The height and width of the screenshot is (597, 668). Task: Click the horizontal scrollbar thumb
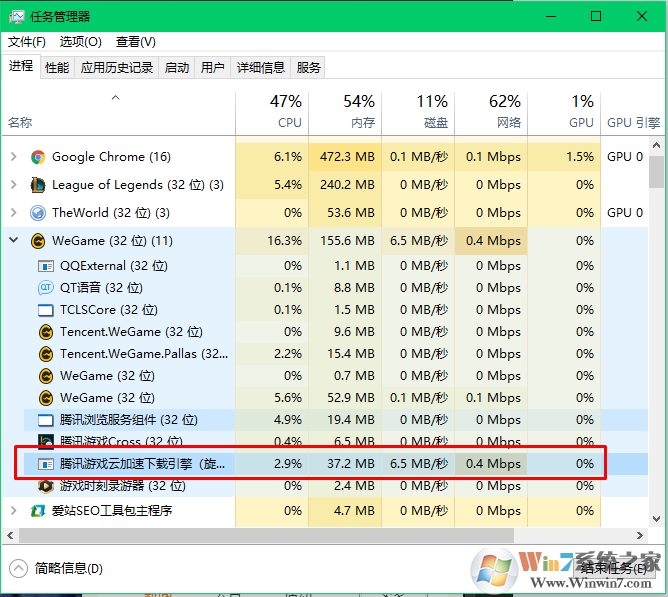pos(266,536)
